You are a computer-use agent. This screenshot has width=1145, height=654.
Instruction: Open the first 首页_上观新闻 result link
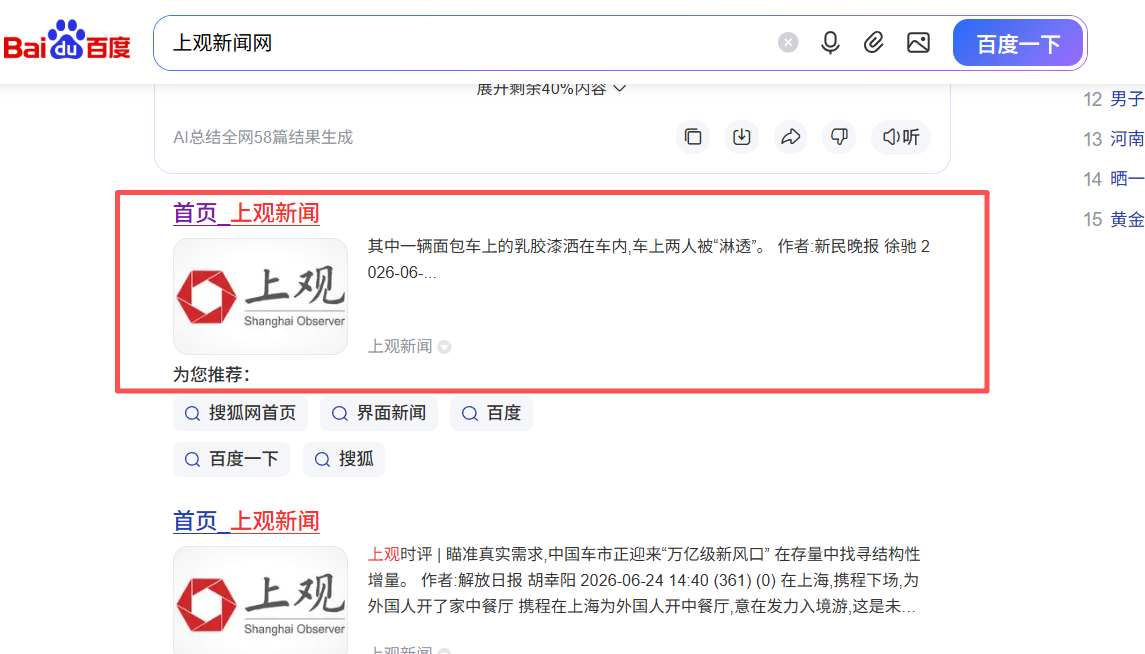click(x=246, y=213)
